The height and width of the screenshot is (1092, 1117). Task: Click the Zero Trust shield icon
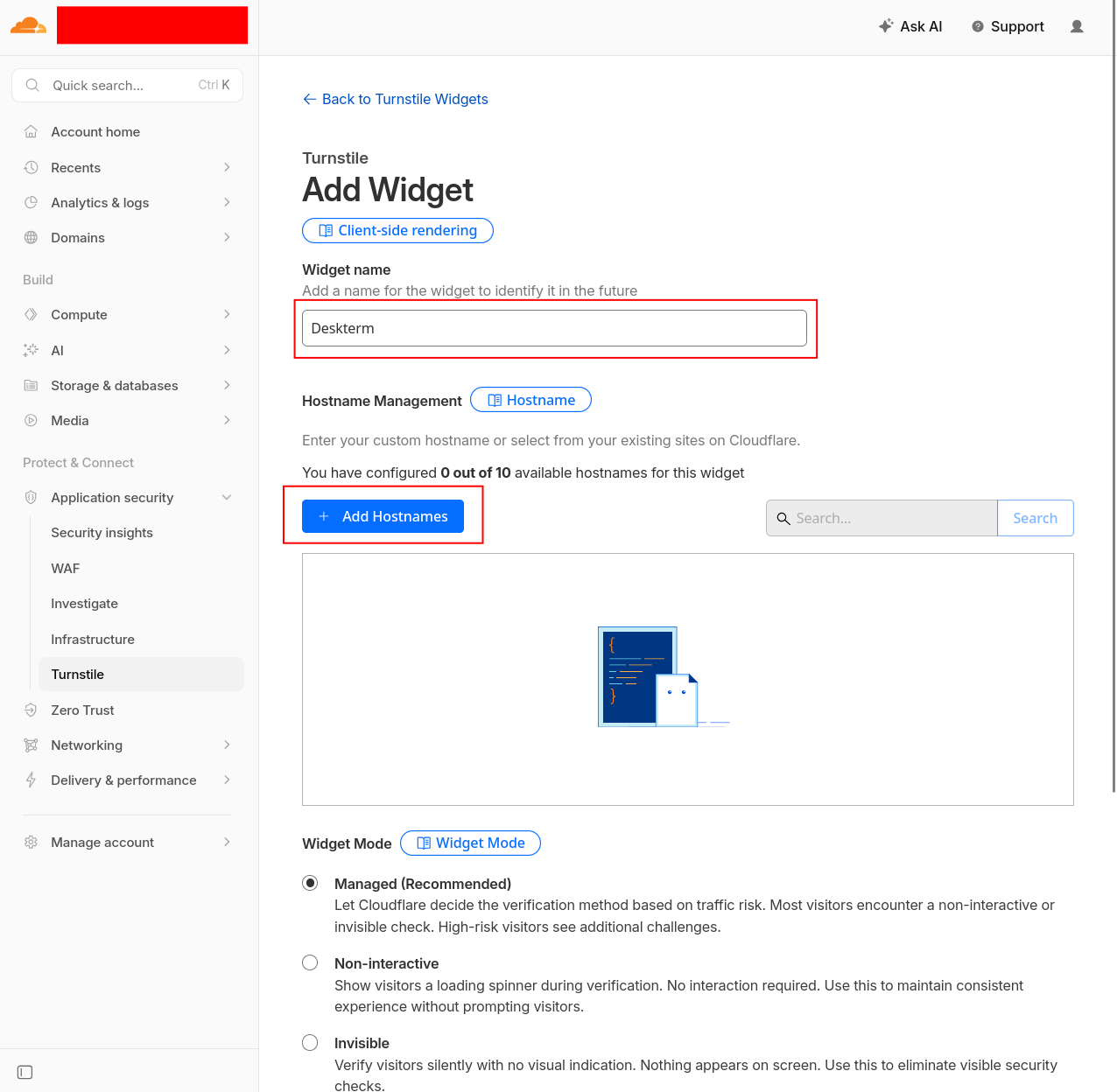pyautogui.click(x=31, y=710)
